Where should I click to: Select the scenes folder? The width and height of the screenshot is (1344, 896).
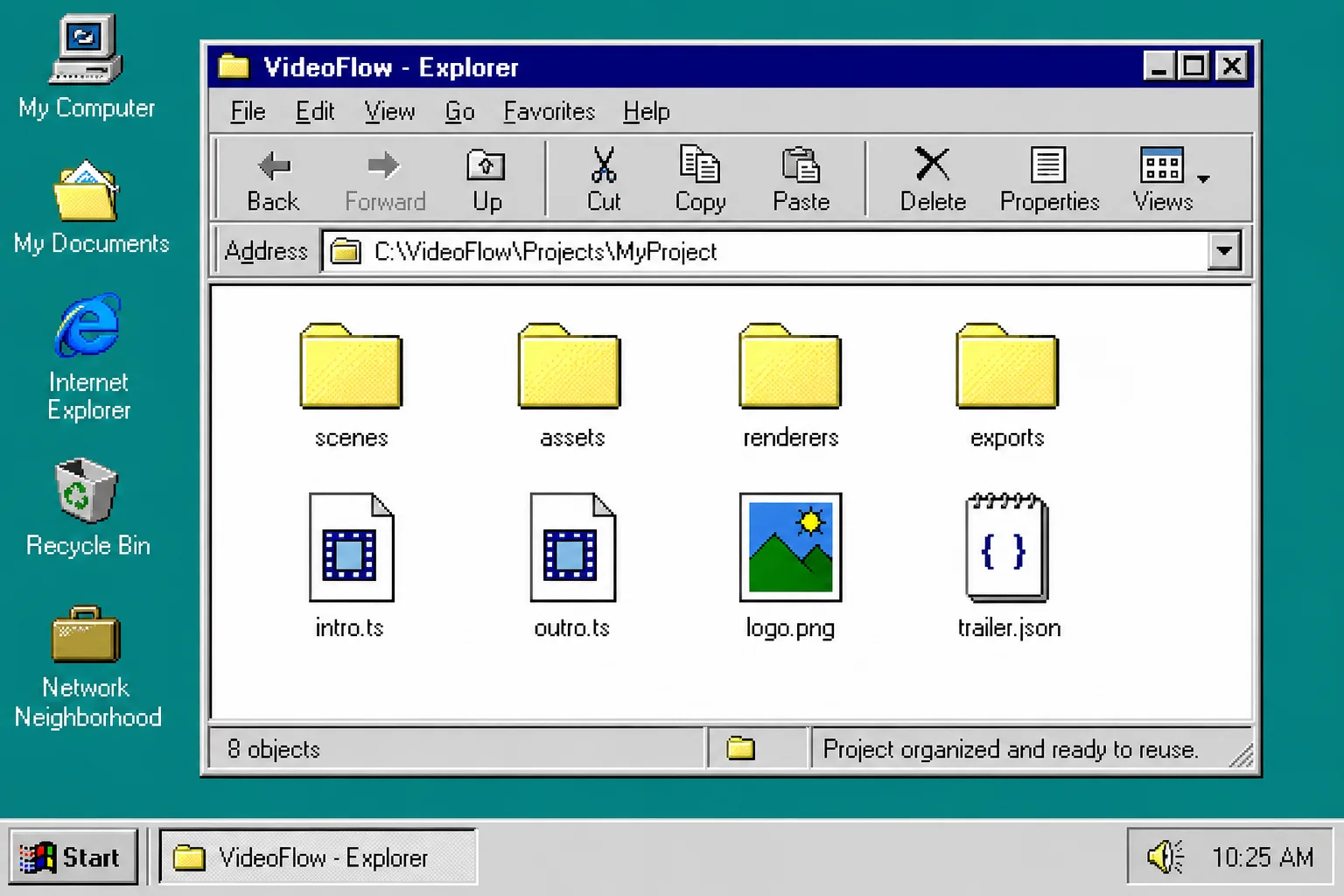tap(351, 386)
